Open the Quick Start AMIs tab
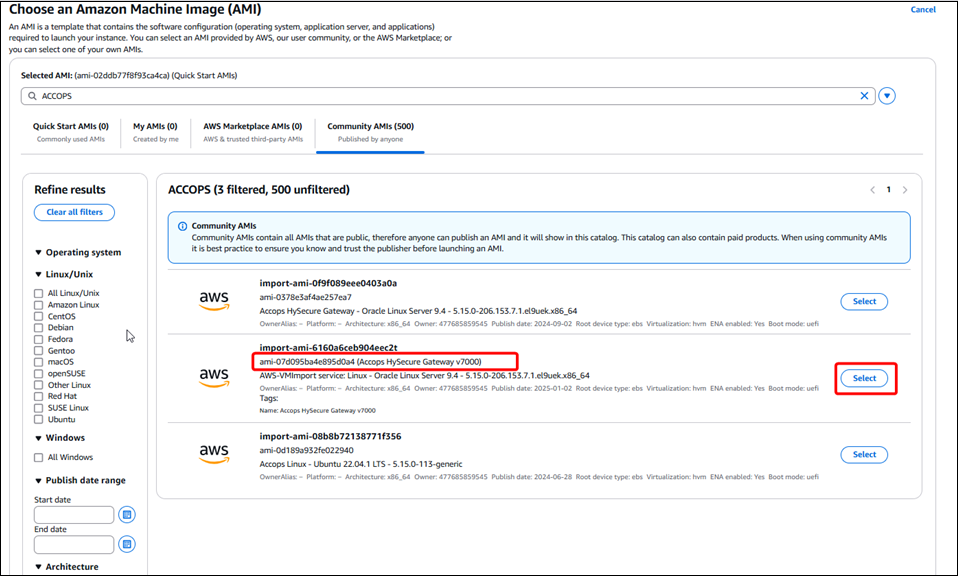The height and width of the screenshot is (576, 958). click(70, 132)
